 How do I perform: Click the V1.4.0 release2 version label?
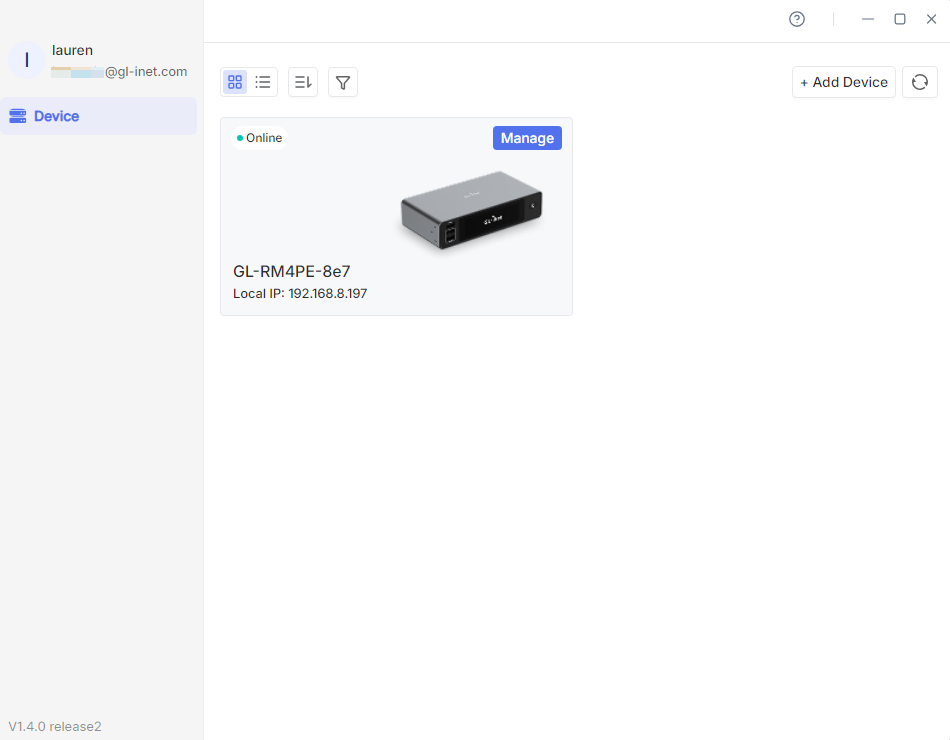[55, 726]
